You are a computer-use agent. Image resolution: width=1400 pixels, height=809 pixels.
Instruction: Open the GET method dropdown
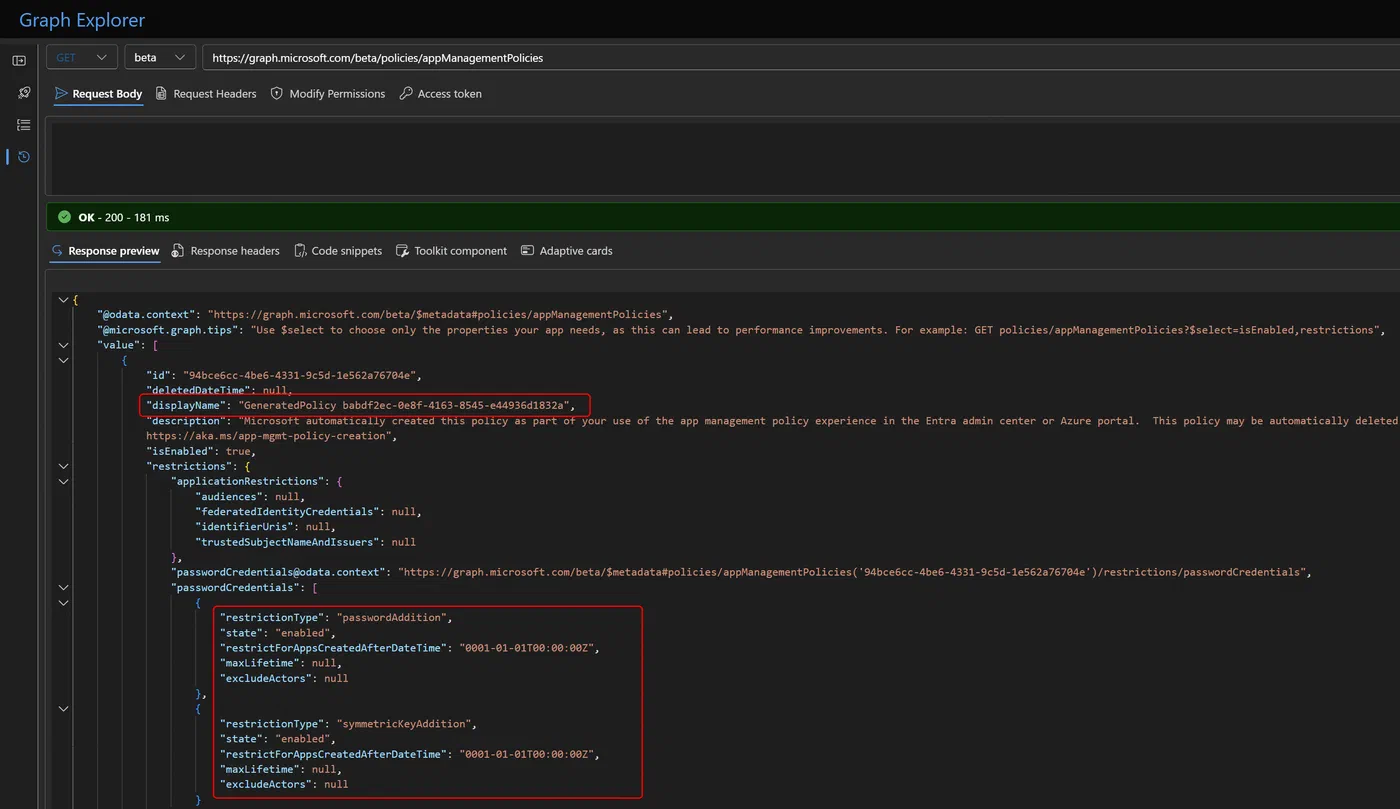82,57
